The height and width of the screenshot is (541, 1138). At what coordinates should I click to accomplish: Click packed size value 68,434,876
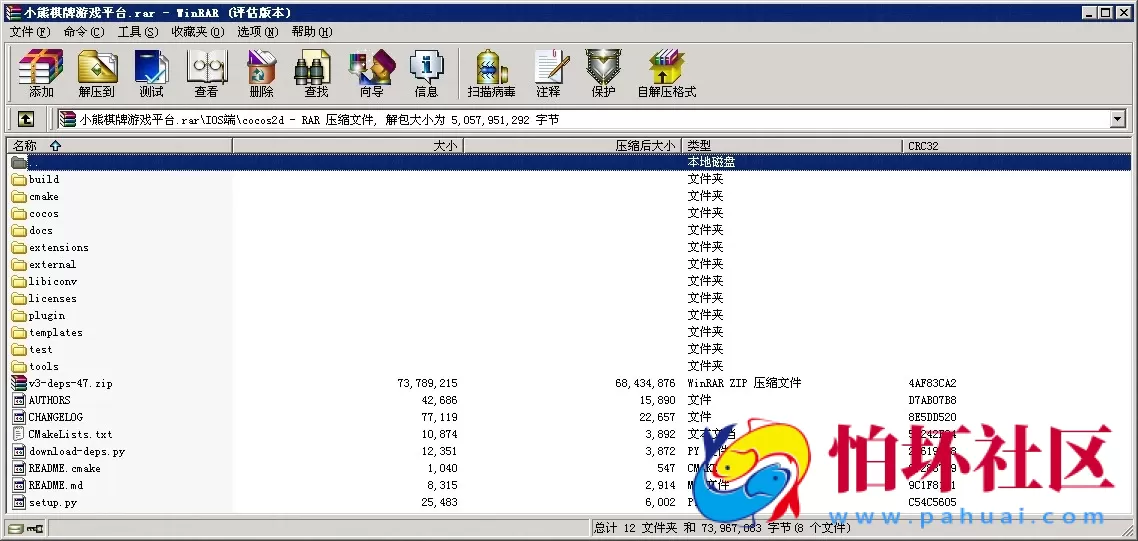(645, 383)
